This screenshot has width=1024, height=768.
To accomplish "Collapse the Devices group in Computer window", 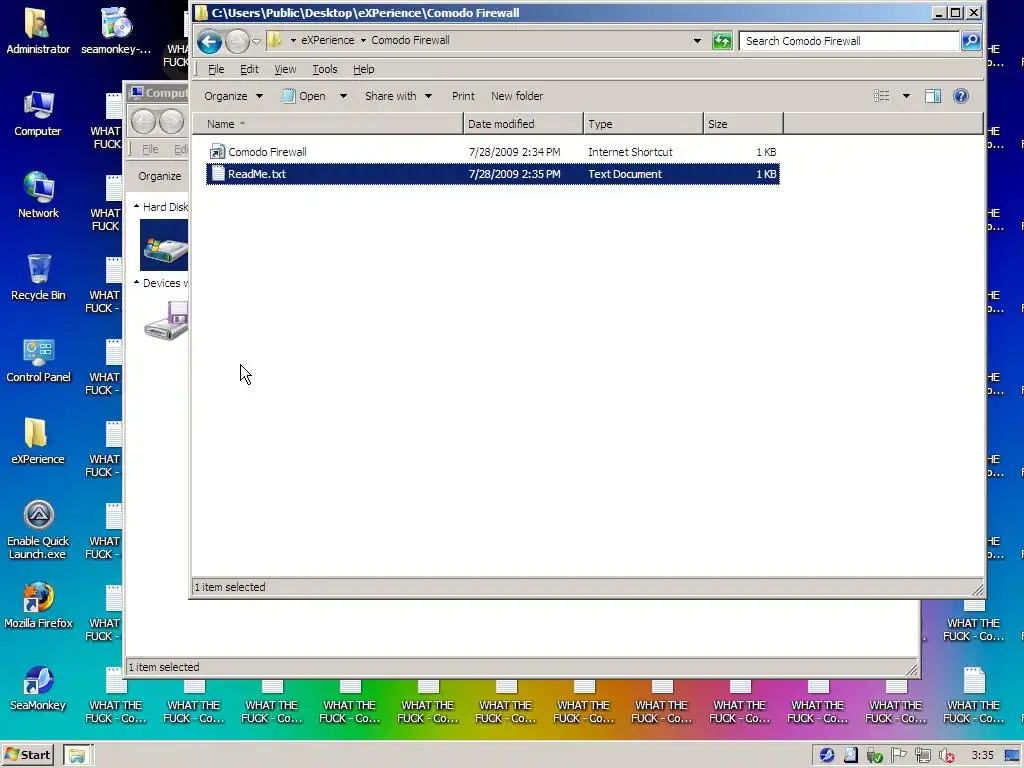I will tap(136, 283).
